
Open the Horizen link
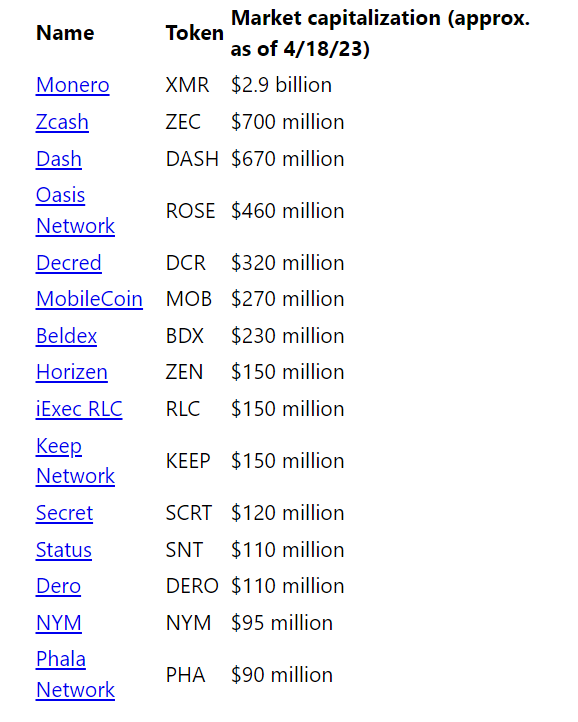pyautogui.click(x=72, y=372)
